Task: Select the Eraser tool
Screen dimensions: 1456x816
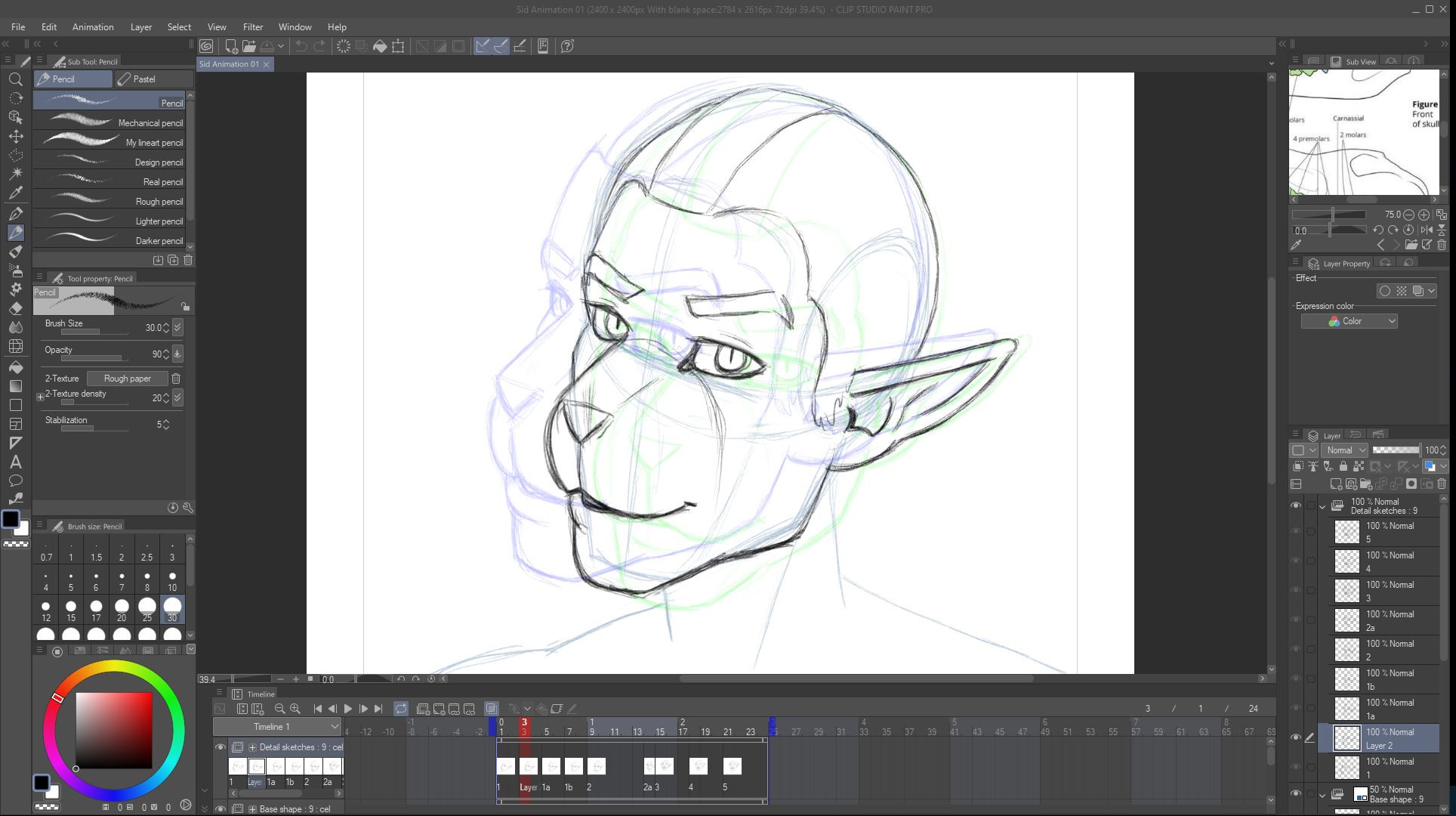Action: pos(15,308)
